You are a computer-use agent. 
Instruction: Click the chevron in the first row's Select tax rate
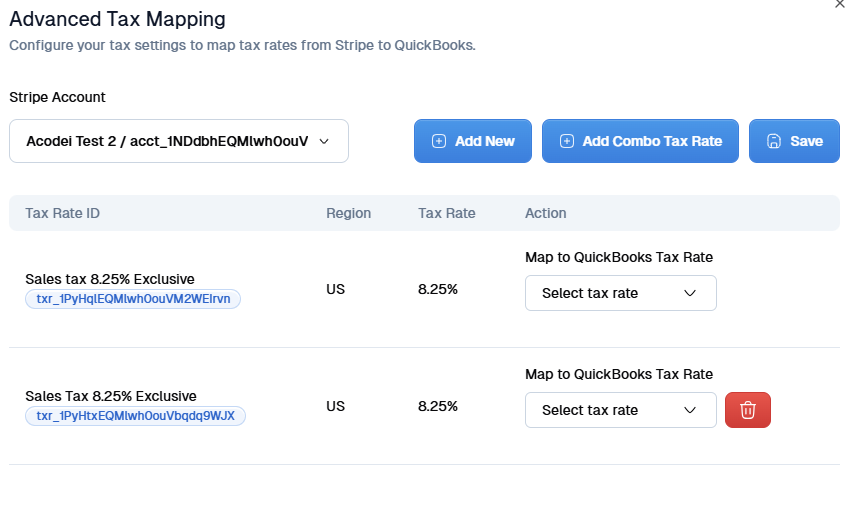pos(689,293)
